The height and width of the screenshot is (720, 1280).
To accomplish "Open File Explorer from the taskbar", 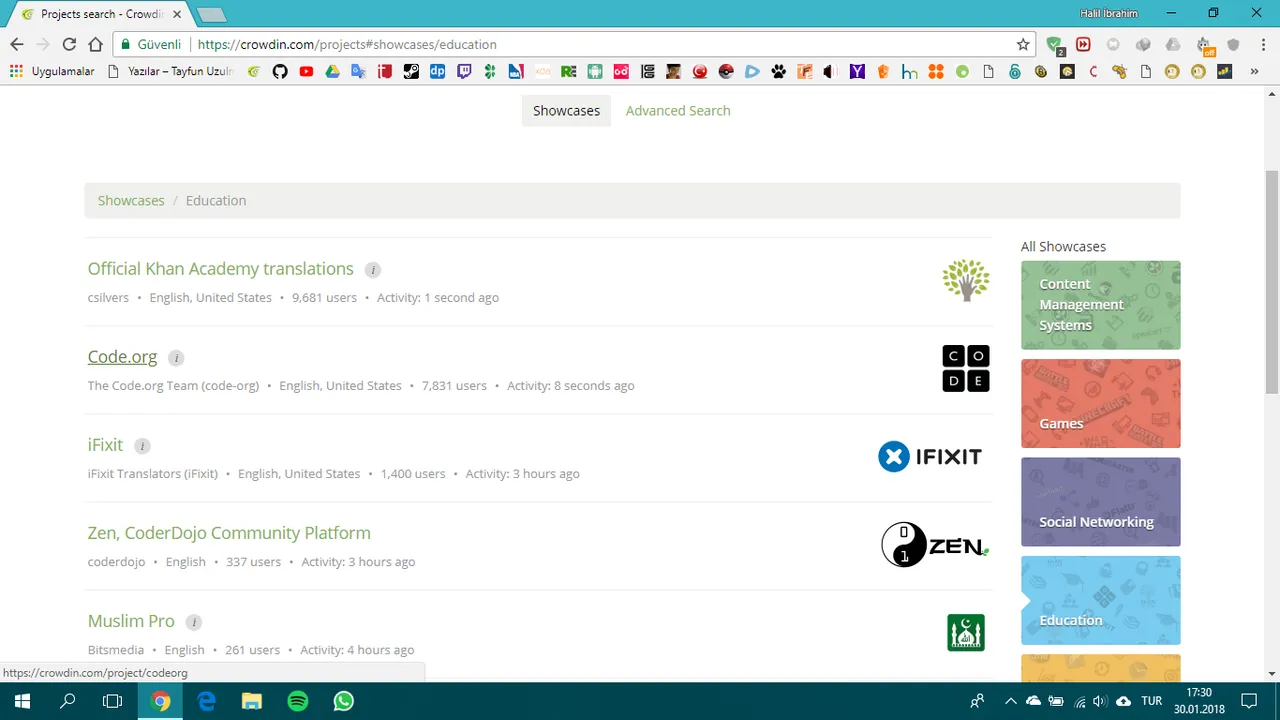I will tap(252, 701).
